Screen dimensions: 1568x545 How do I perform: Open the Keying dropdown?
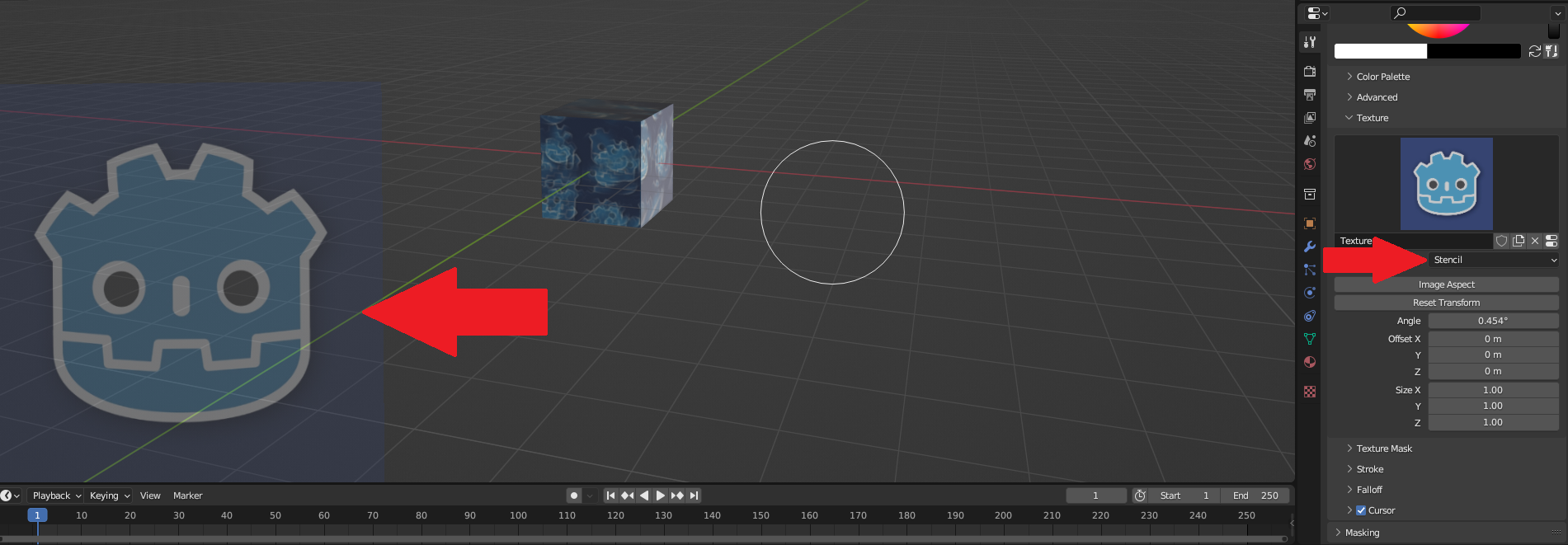pyautogui.click(x=109, y=496)
